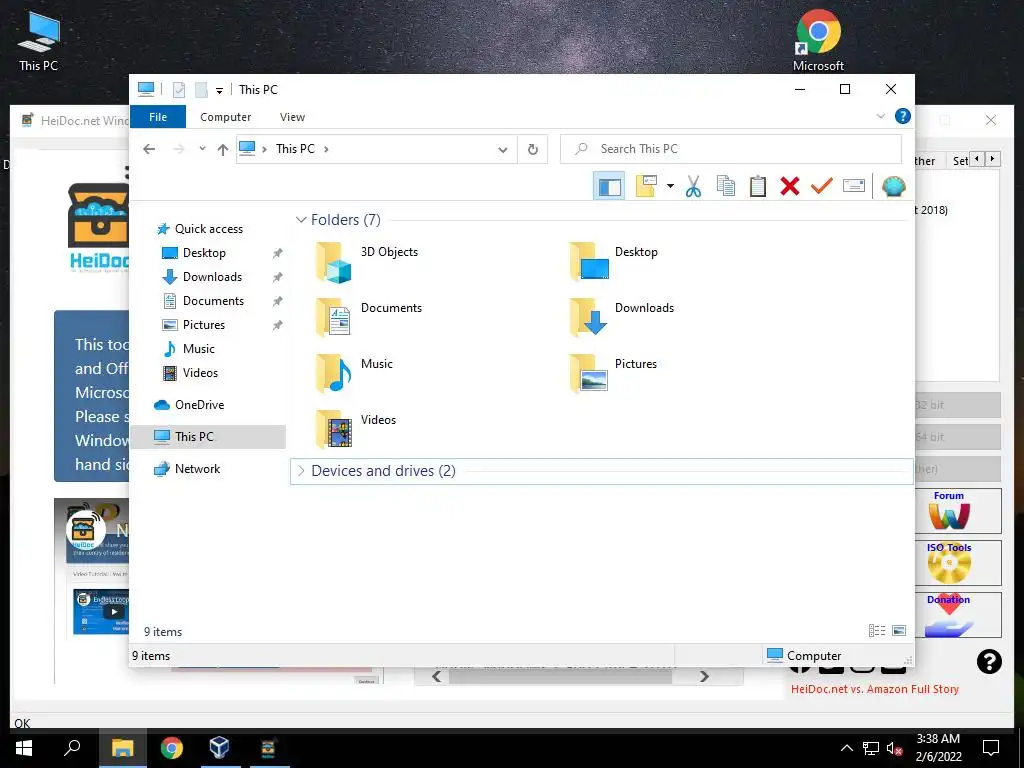Open the File menu tab

[x=158, y=117]
